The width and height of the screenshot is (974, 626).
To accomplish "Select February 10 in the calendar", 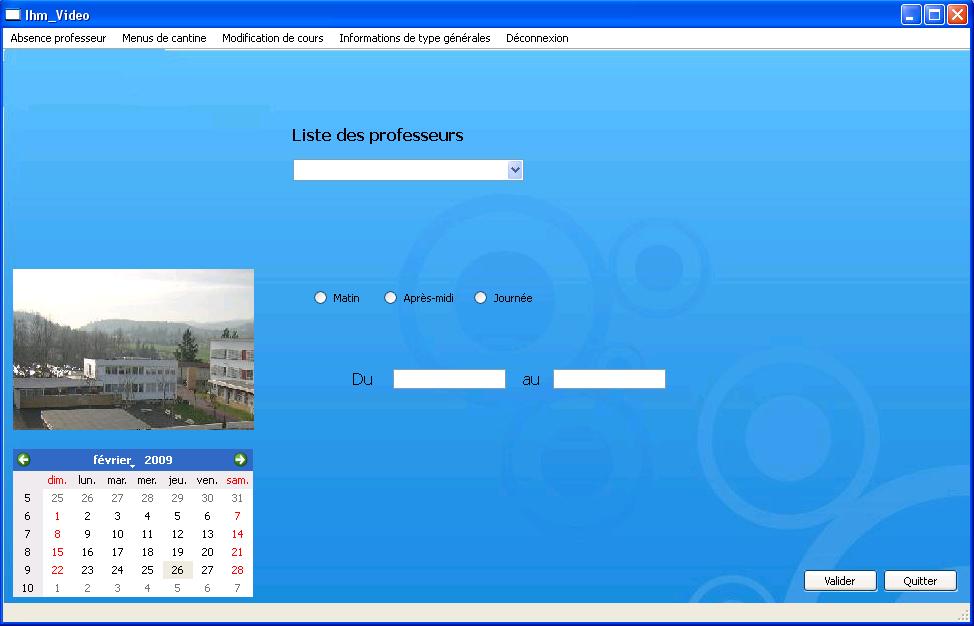I will coord(117,534).
